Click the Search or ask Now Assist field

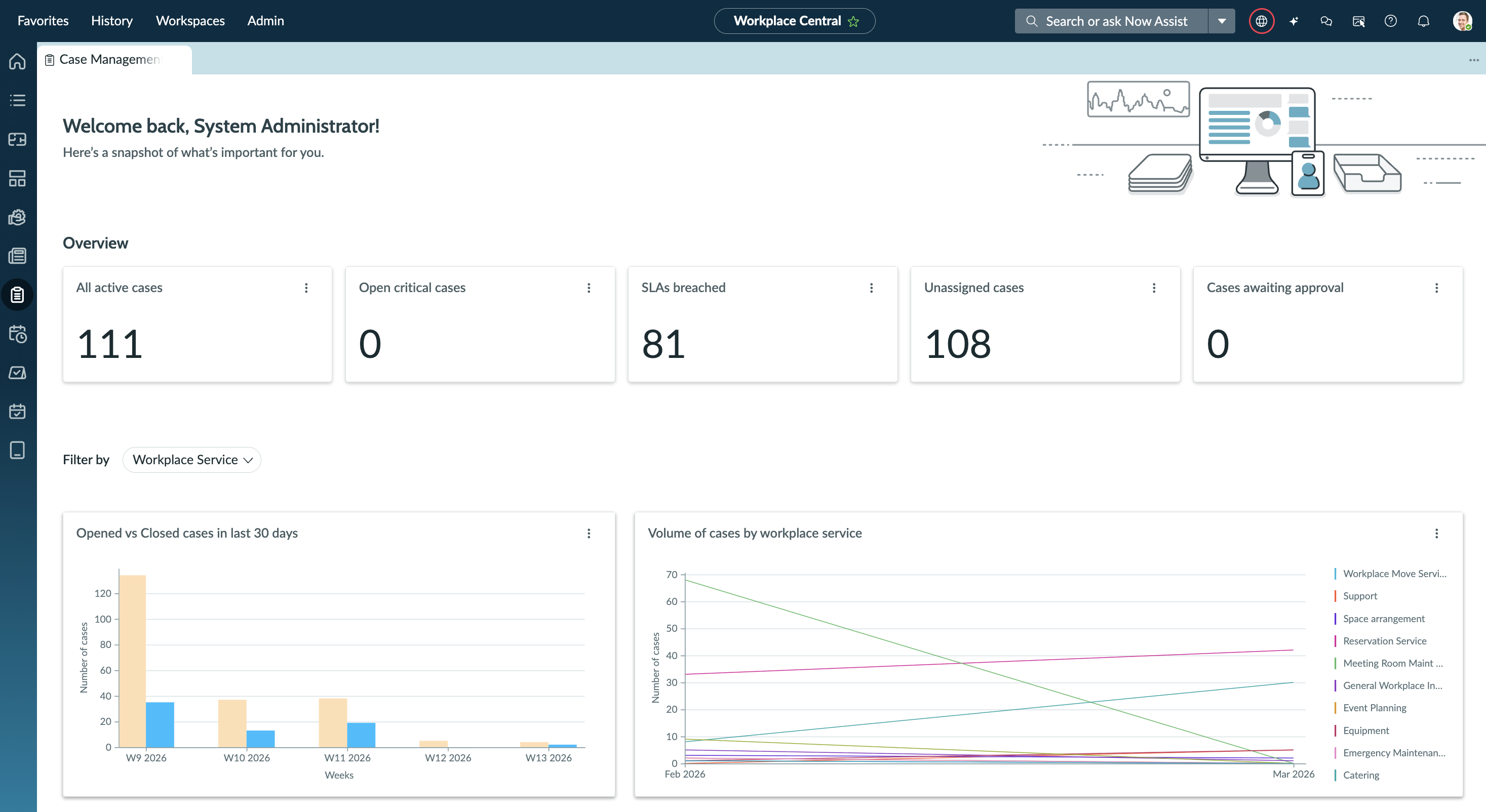coord(1111,21)
